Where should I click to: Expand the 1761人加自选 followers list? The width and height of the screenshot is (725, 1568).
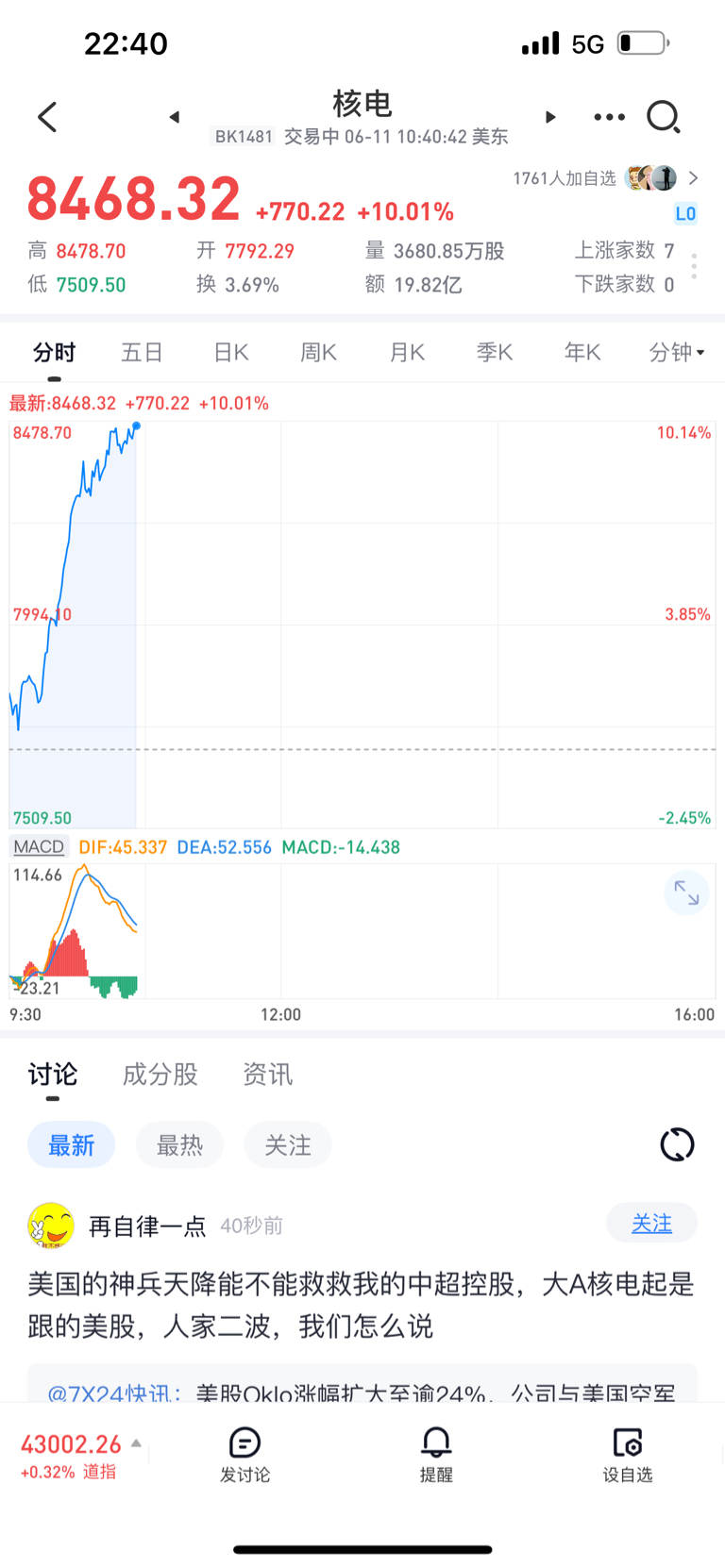coord(606,178)
